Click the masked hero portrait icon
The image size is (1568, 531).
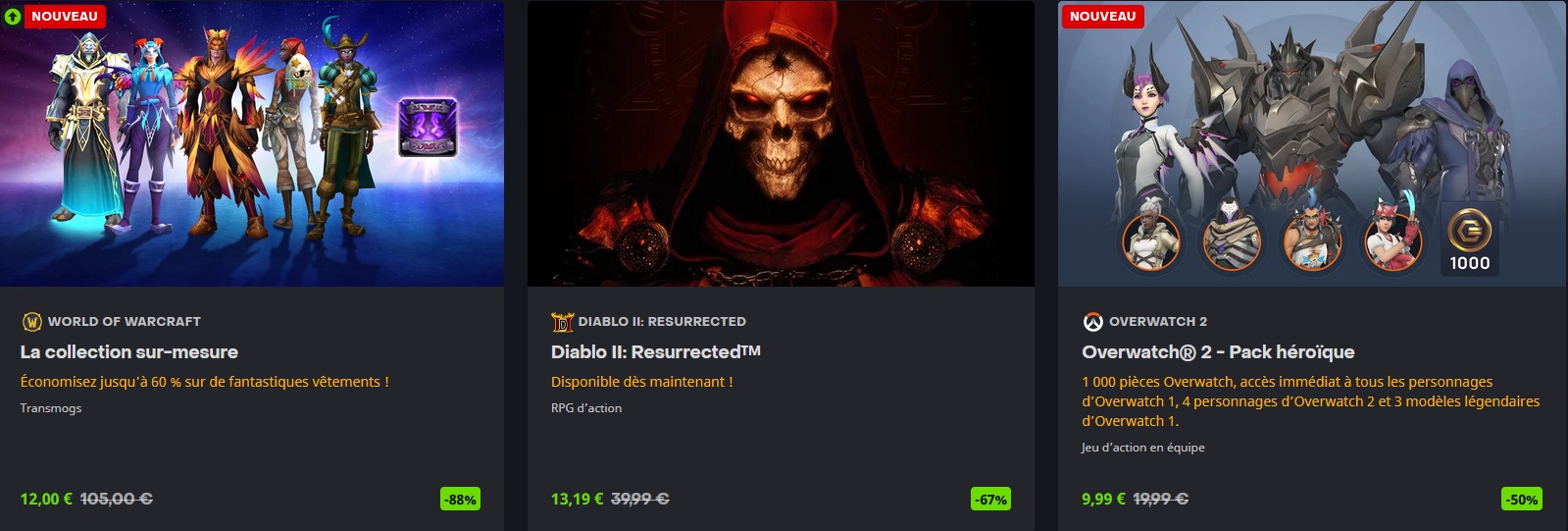[x=1232, y=240]
